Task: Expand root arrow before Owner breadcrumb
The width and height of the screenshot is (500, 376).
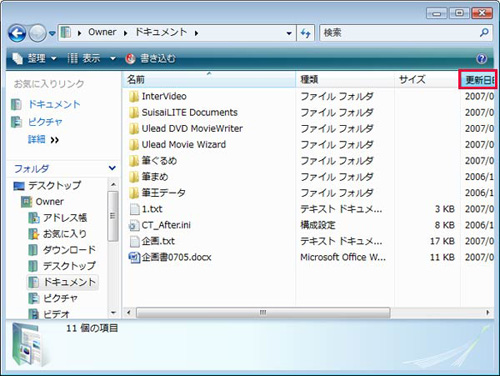Action: (79, 33)
